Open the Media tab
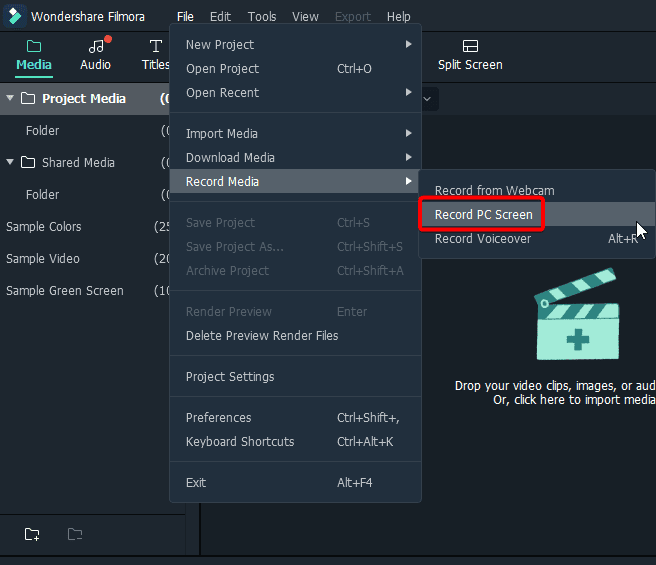656x565 pixels. [34, 56]
